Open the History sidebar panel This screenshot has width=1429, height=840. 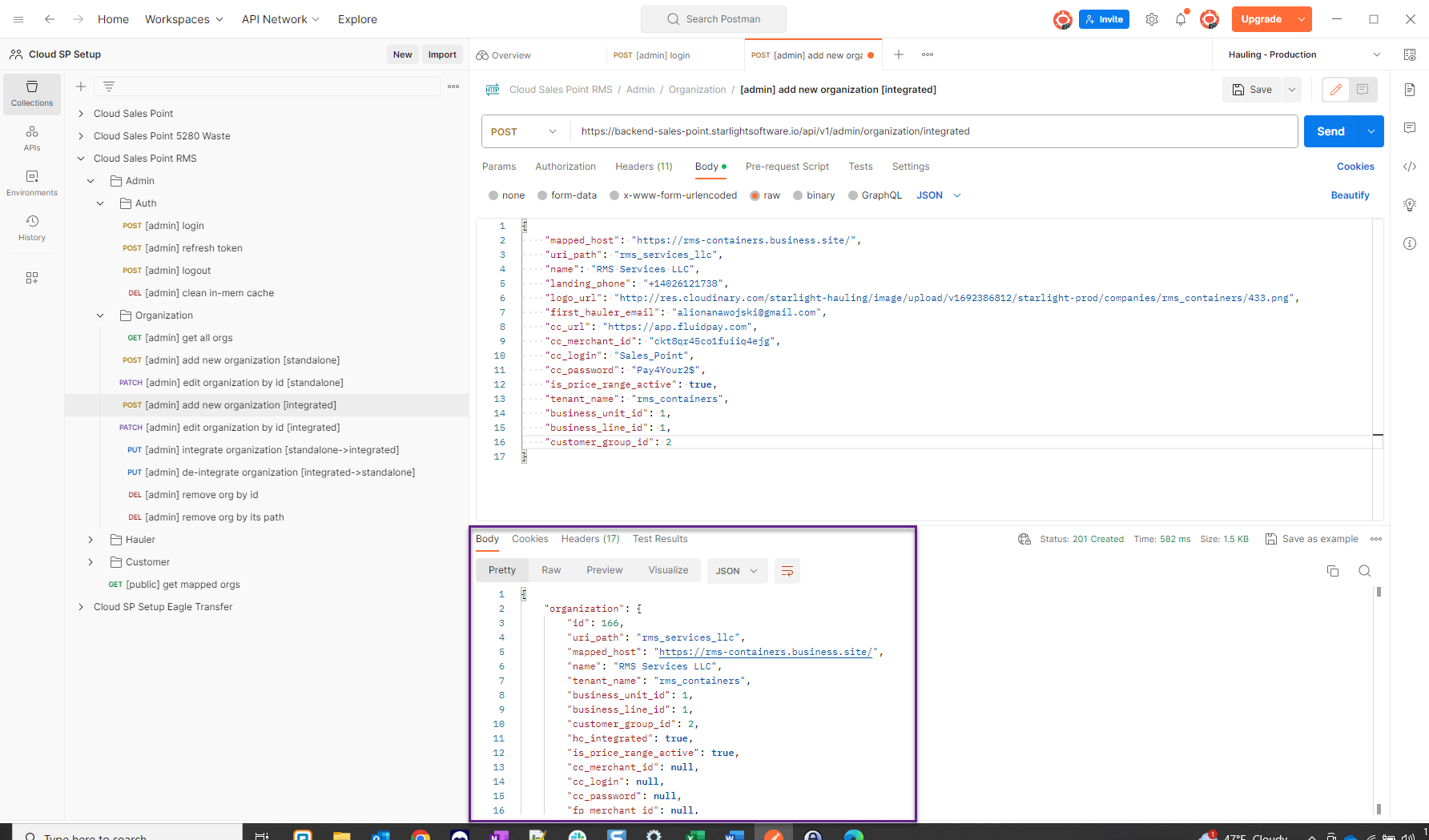32,227
